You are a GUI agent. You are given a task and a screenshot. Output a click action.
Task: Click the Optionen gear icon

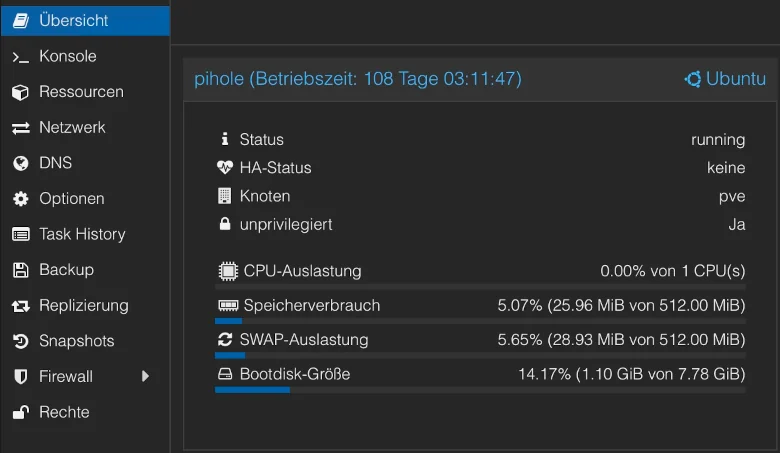click(20, 199)
